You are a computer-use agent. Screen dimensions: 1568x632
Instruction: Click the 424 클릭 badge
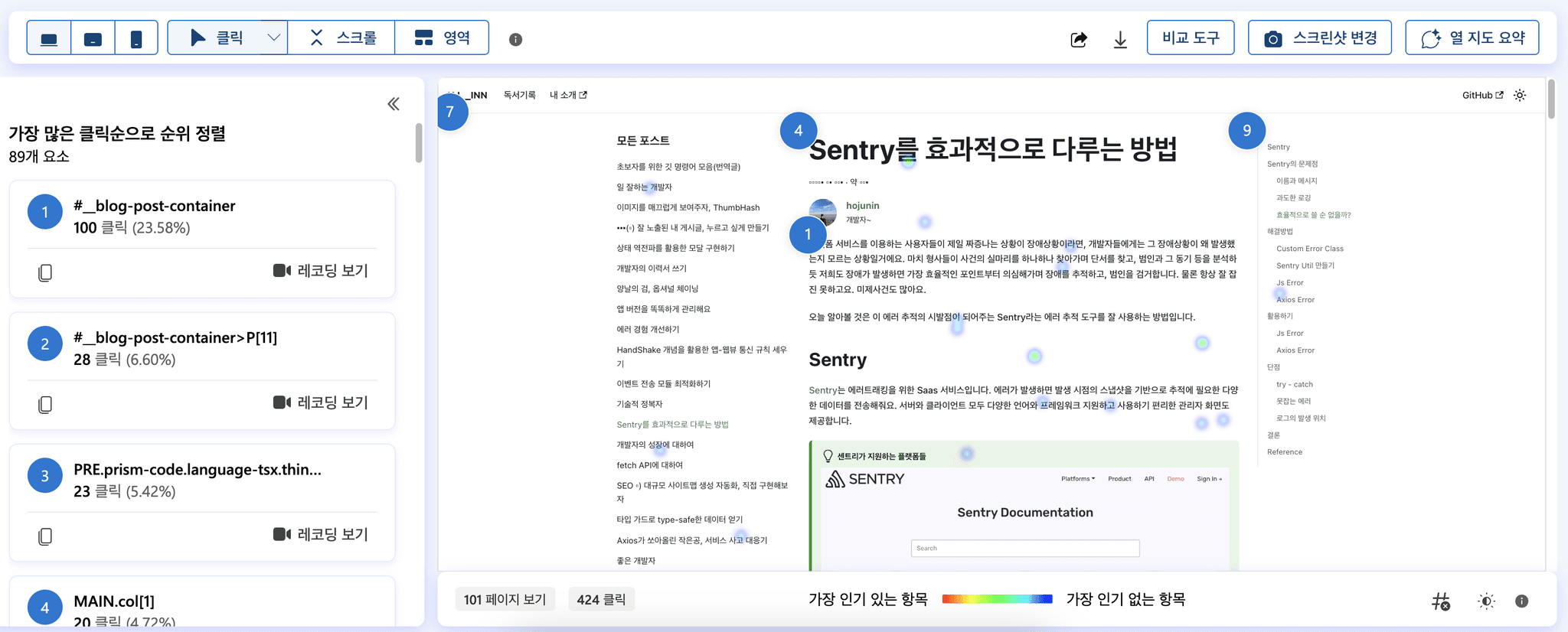pyautogui.click(x=601, y=599)
